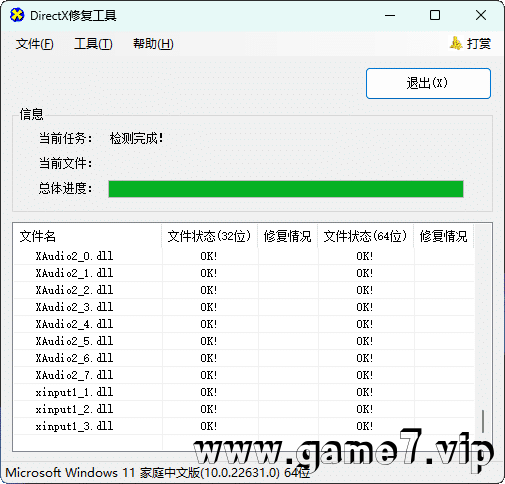505x484 pixels.
Task: Click 64-bit OK! status of XAudio2_7.dll
Action: pos(365,375)
